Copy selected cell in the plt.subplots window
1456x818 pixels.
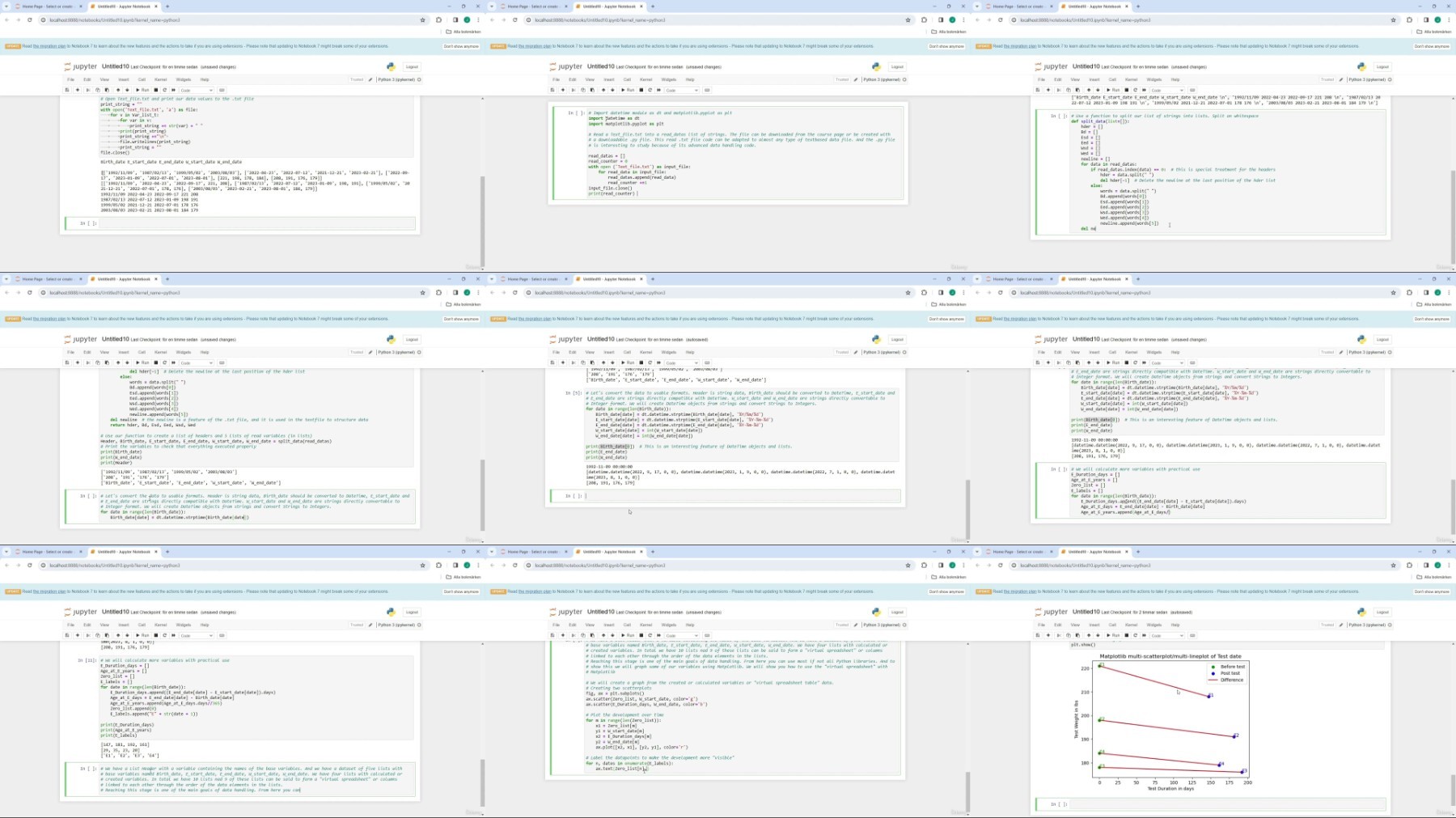(583, 635)
